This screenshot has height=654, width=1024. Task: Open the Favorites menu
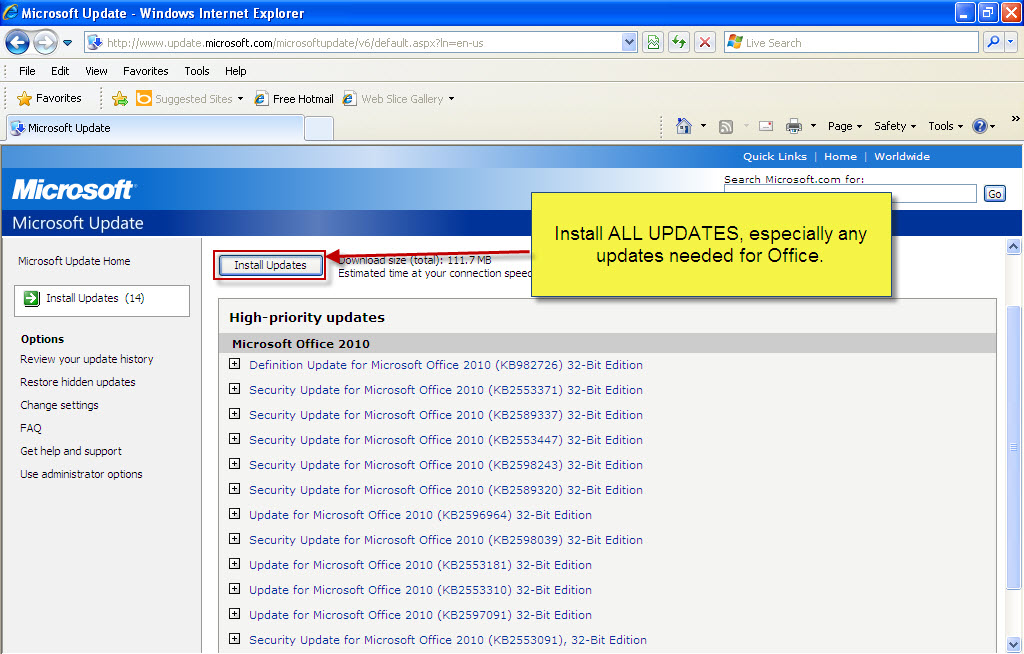(x=146, y=71)
